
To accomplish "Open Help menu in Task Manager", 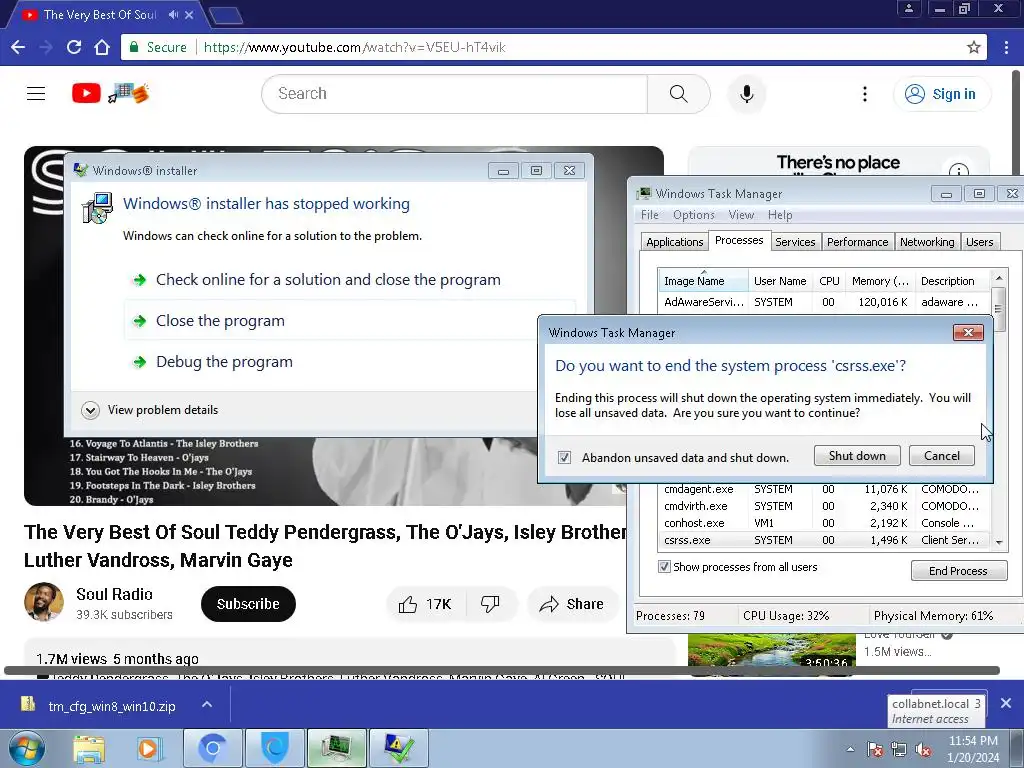I will click(x=780, y=215).
